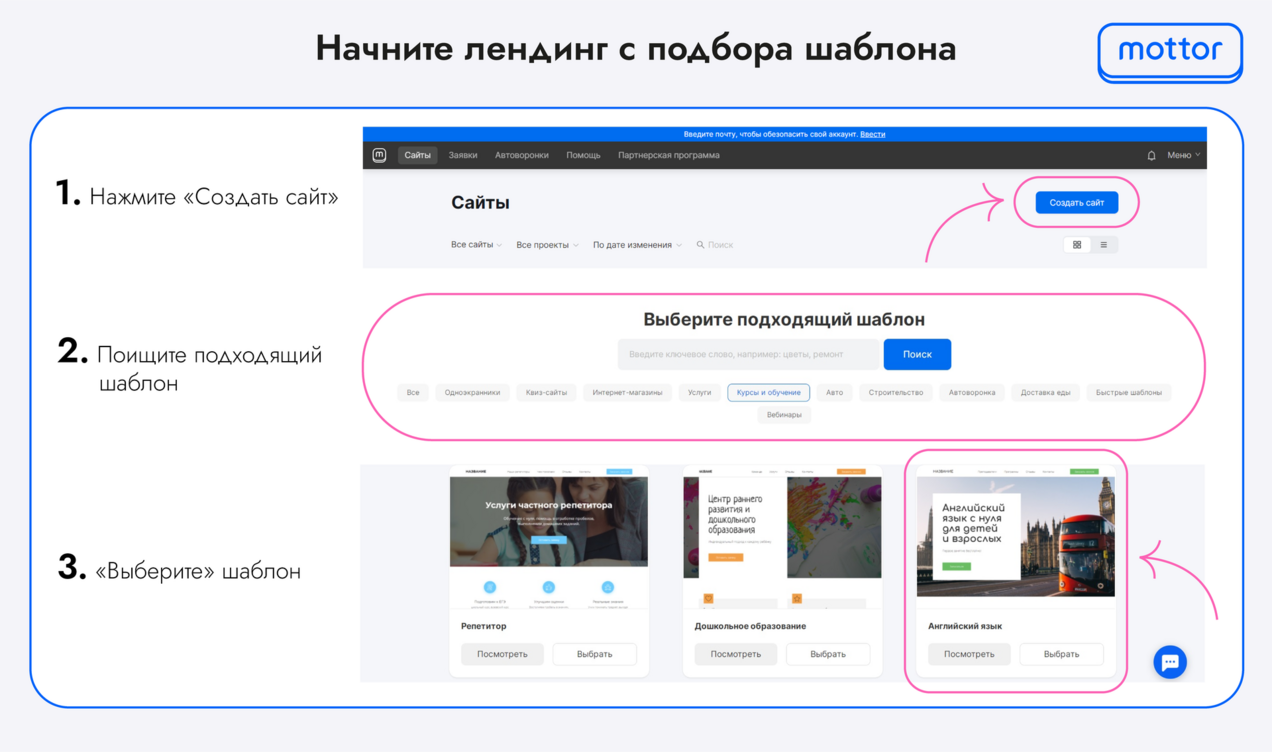Select the Автоворонка category
The height and width of the screenshot is (752, 1272).
[972, 393]
